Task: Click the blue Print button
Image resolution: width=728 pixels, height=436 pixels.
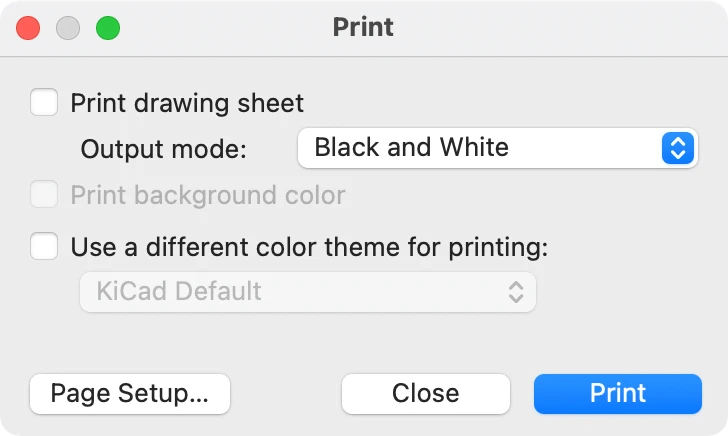Action: point(618,393)
